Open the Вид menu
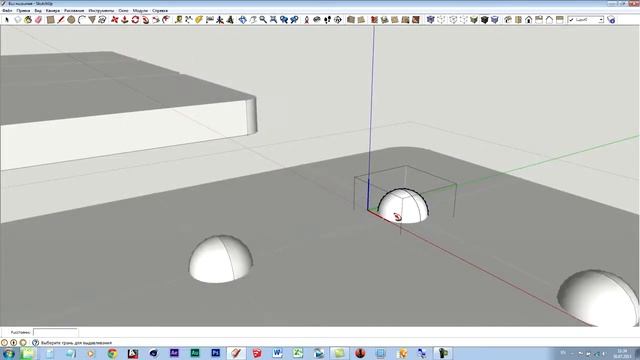Viewport: 640px width, 360px height. coord(38,11)
